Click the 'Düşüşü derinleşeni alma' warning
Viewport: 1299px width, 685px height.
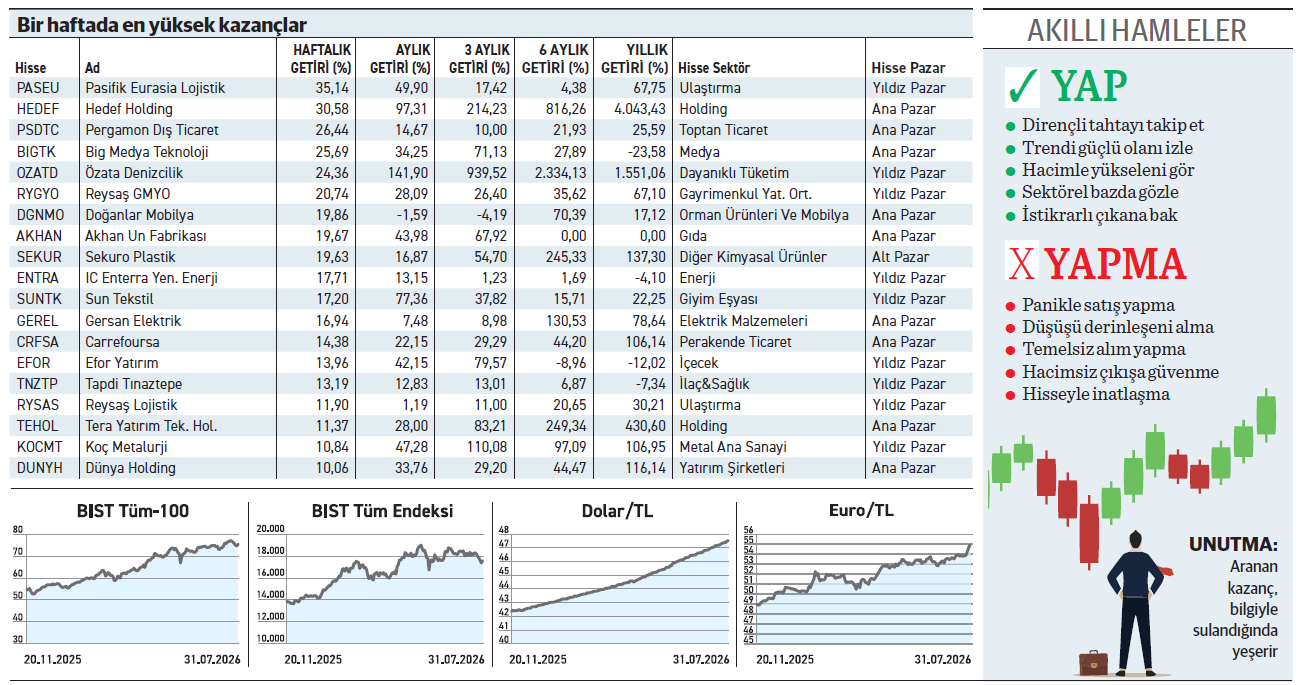(x=1118, y=328)
